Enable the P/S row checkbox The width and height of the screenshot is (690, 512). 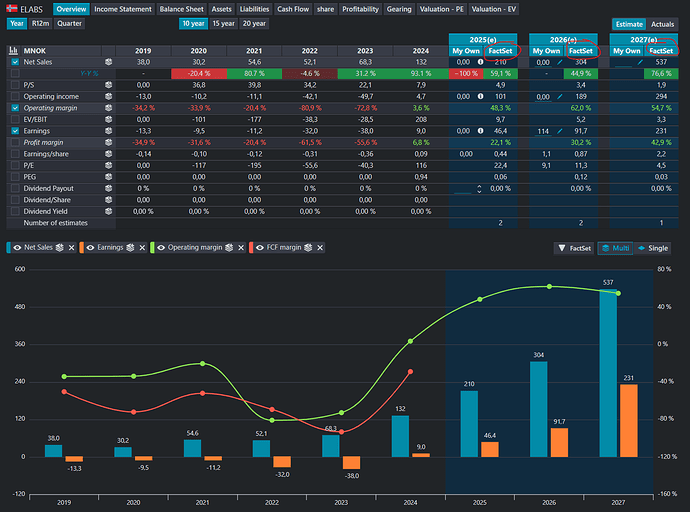coord(14,85)
